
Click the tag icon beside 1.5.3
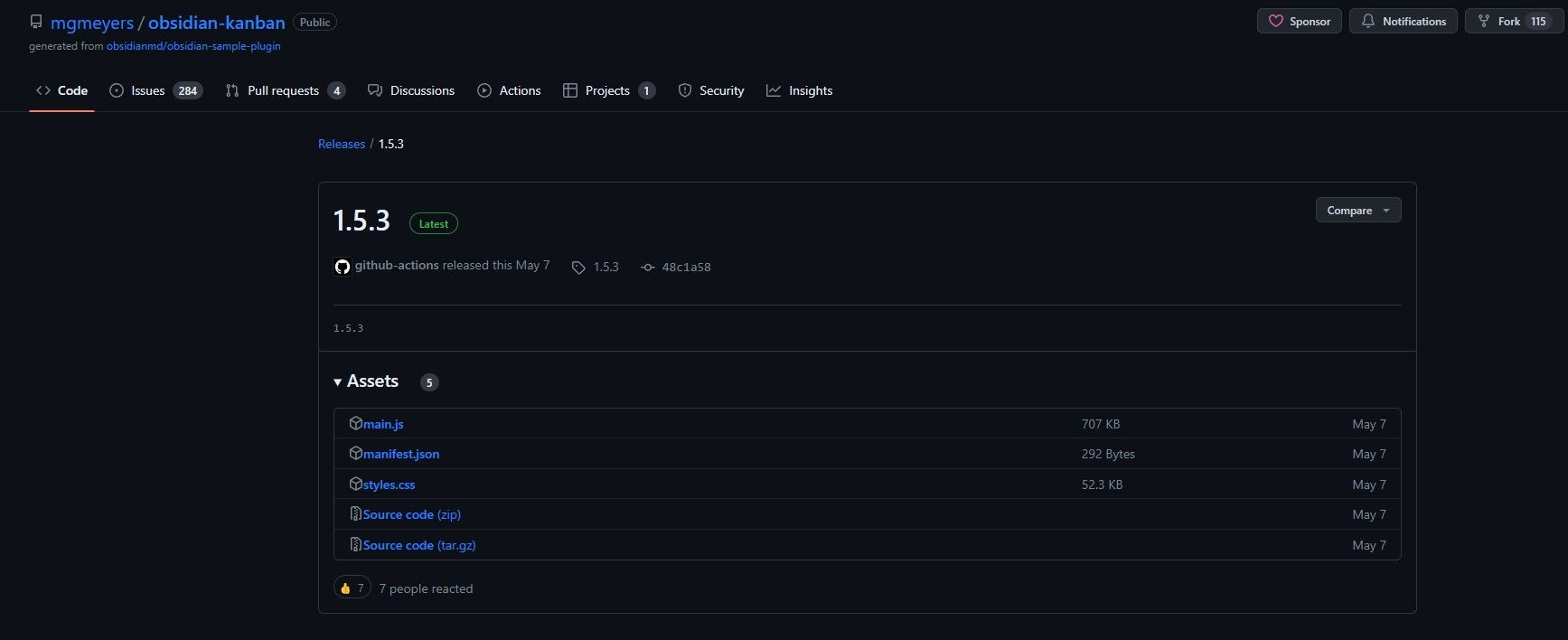578,268
